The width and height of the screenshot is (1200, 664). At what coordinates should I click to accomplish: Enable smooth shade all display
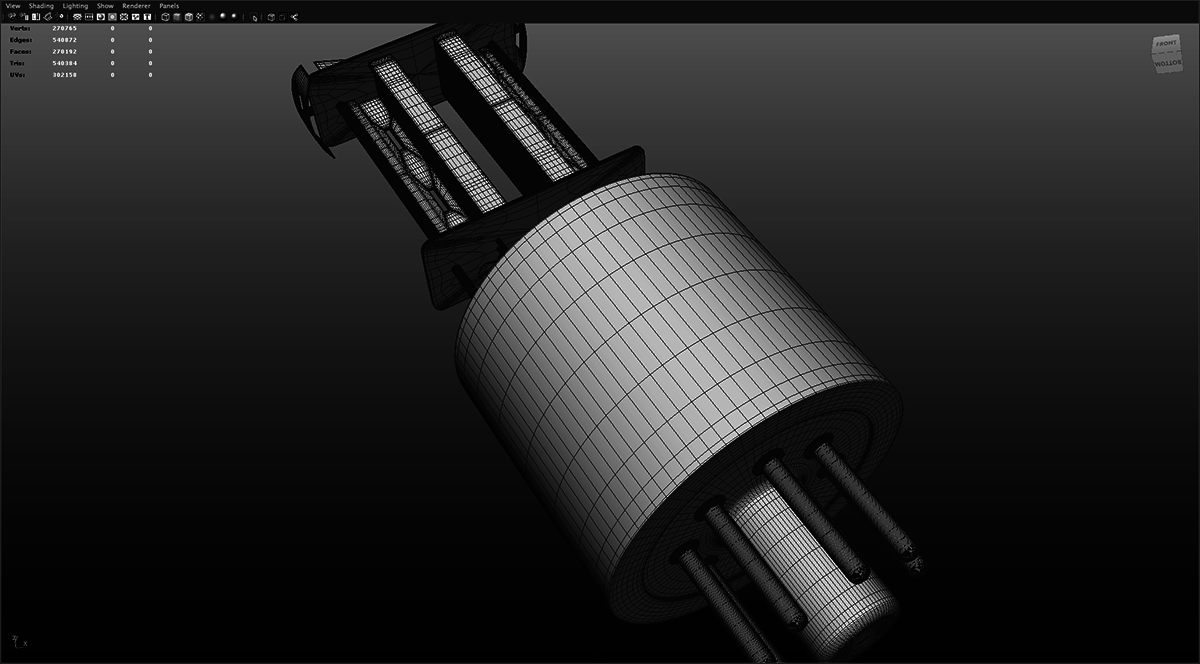pyautogui.click(x=177, y=16)
